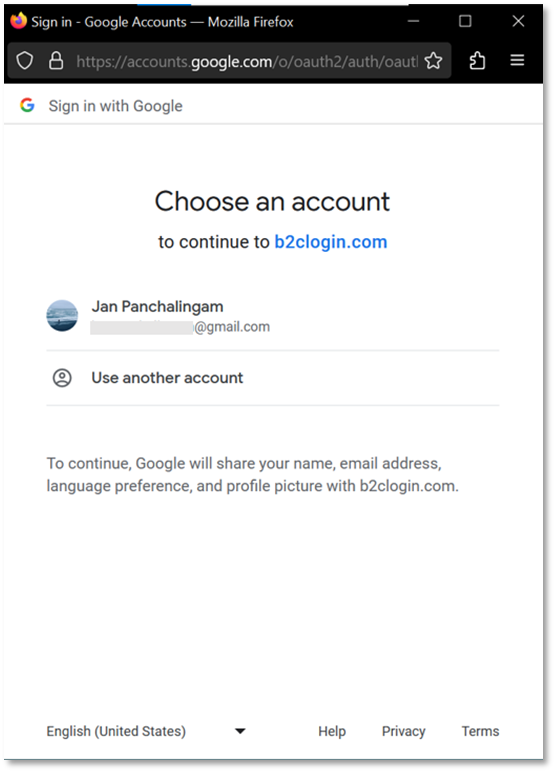Click the language dropdown arrow
The height and width of the screenshot is (773, 556).
pos(240,731)
